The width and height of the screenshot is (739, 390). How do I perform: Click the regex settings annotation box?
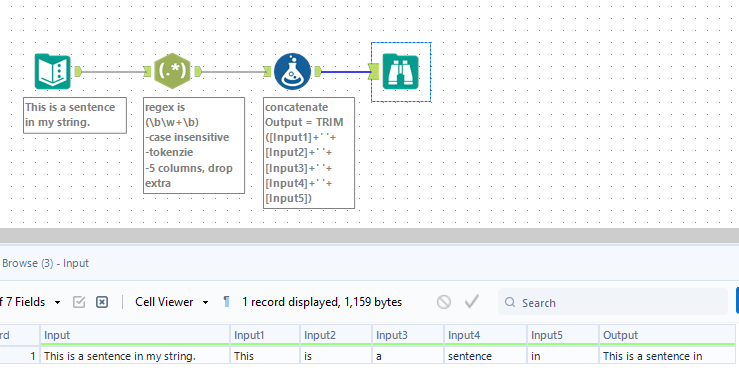pos(194,145)
